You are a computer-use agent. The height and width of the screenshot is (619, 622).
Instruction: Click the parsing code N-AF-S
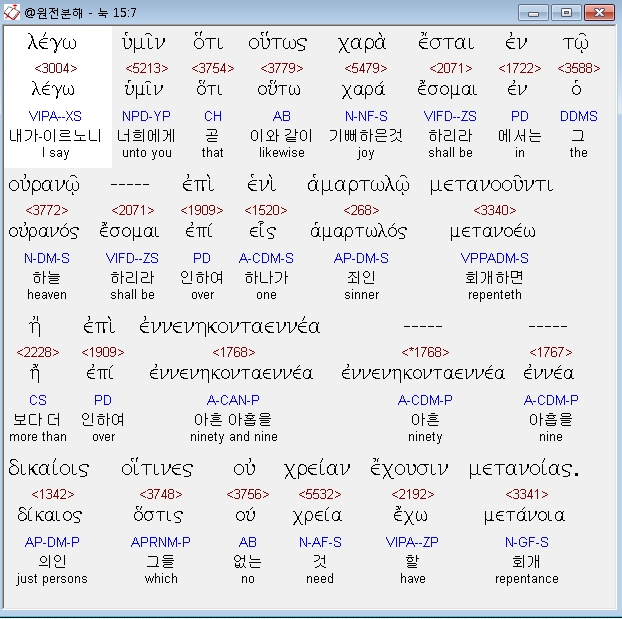tap(320, 542)
